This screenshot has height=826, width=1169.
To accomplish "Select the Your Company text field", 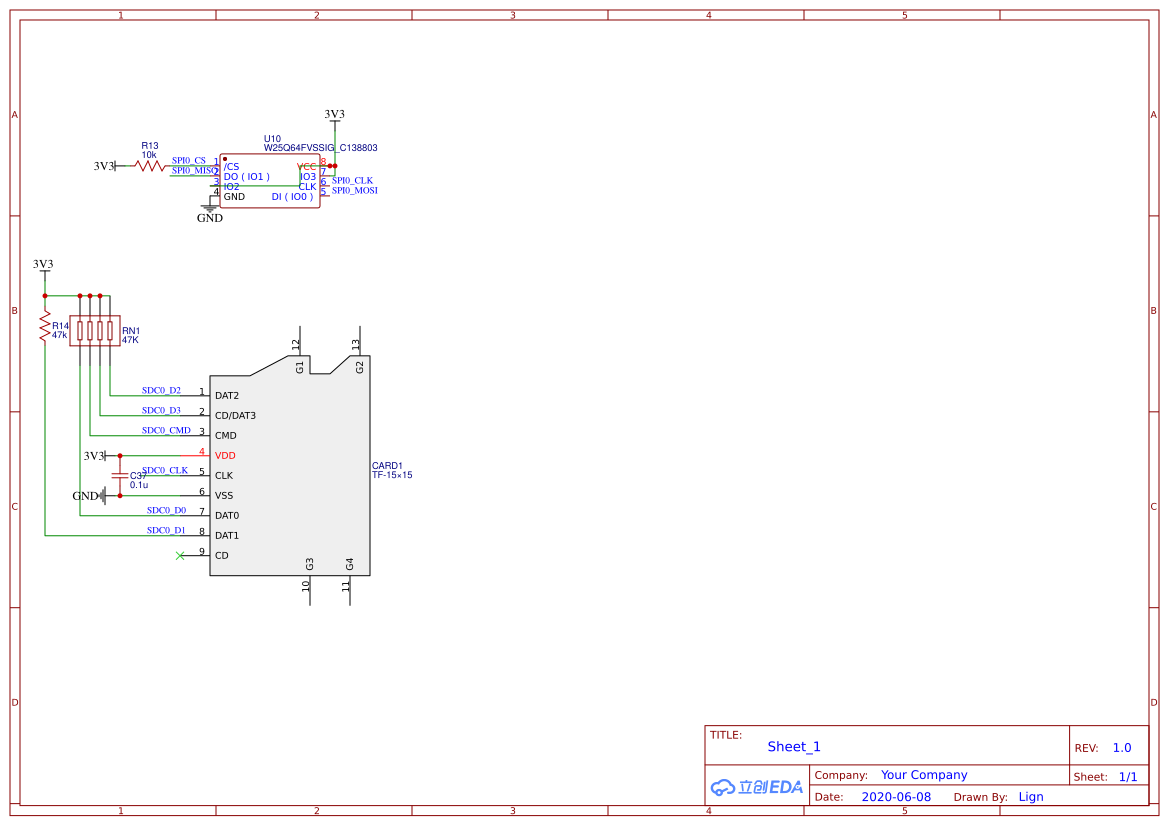I will point(924,775).
